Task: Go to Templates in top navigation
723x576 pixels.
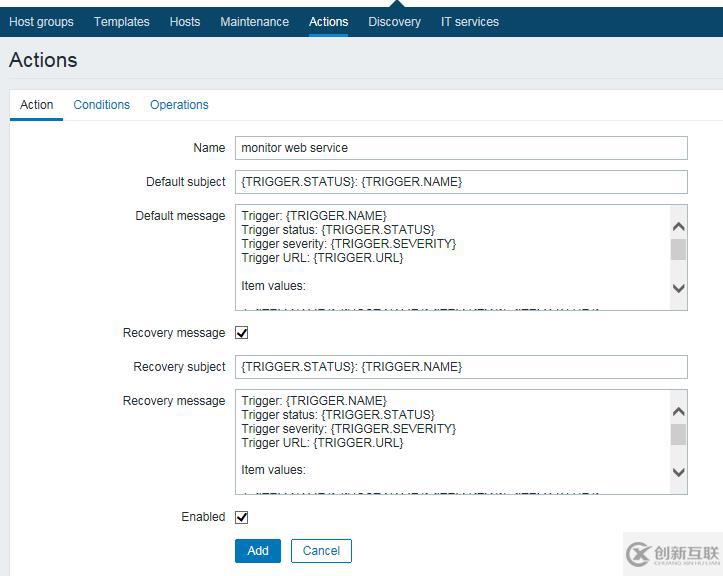Action: [x=122, y=22]
